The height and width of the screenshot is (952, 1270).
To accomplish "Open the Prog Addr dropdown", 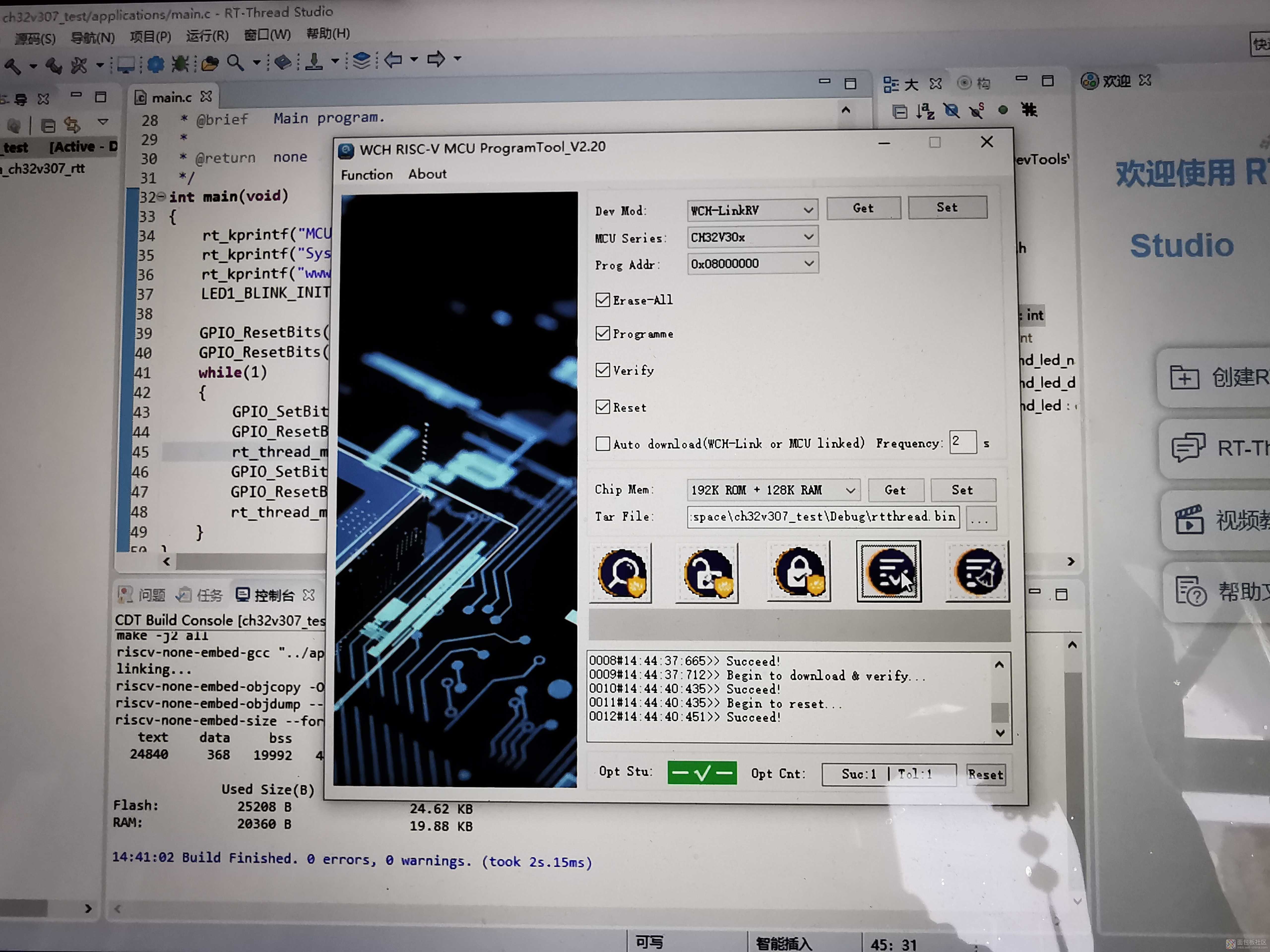I will pos(753,263).
